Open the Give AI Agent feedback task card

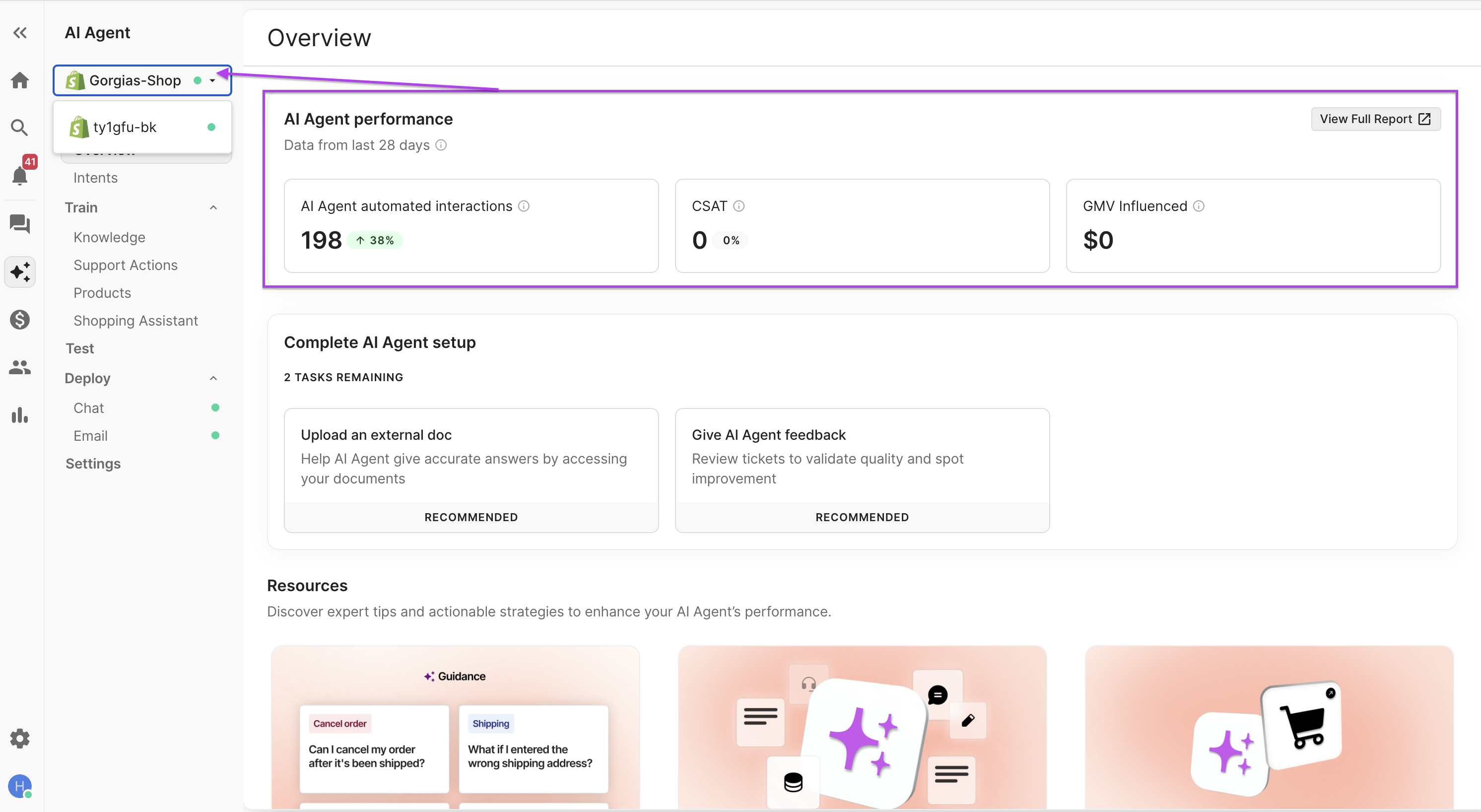[x=863, y=471]
